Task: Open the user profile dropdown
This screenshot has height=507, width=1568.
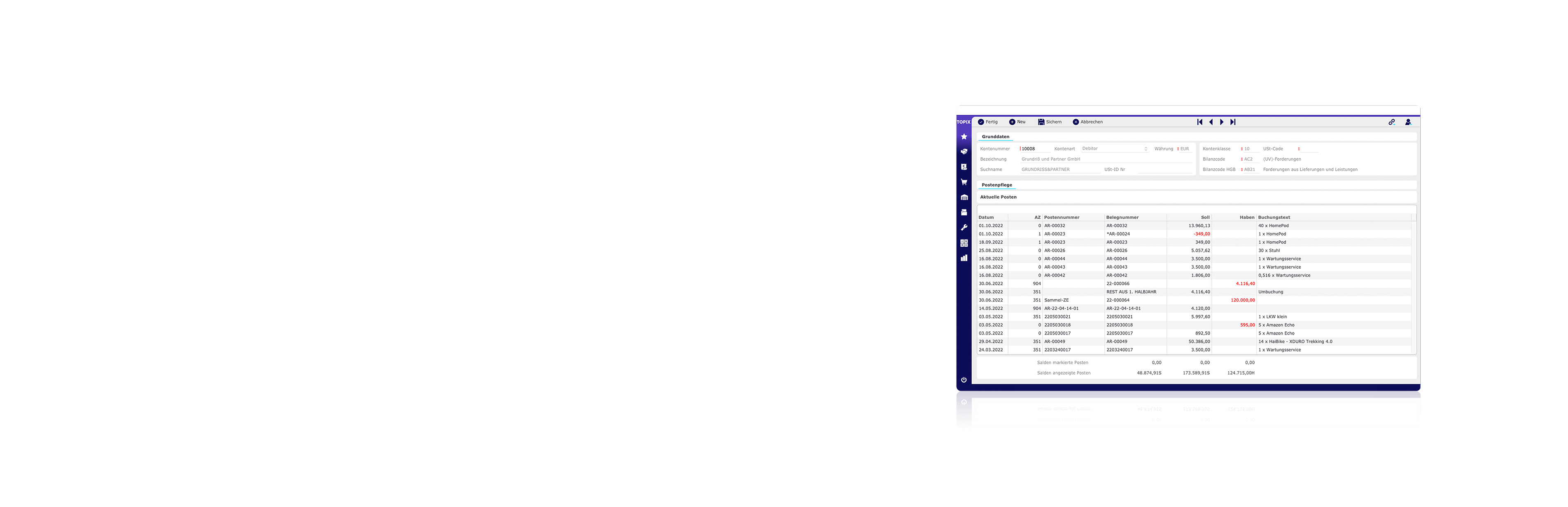Action: click(1408, 122)
